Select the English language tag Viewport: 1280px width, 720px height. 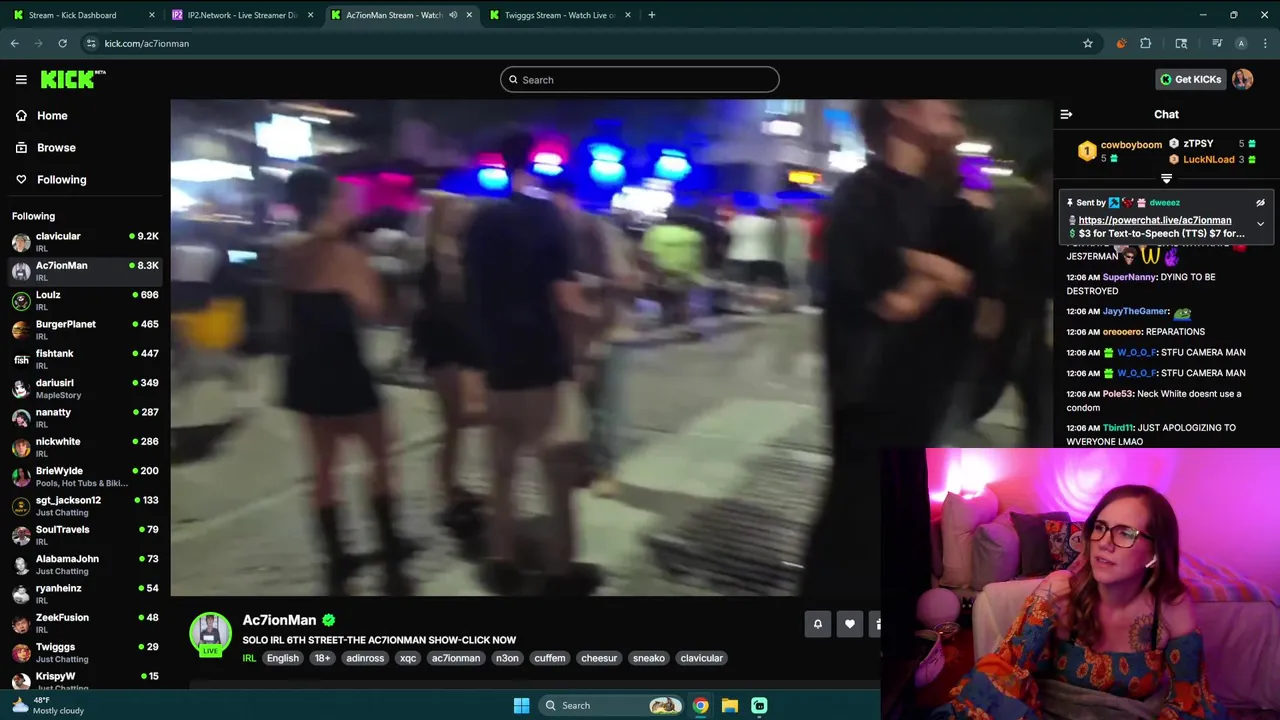[282, 658]
